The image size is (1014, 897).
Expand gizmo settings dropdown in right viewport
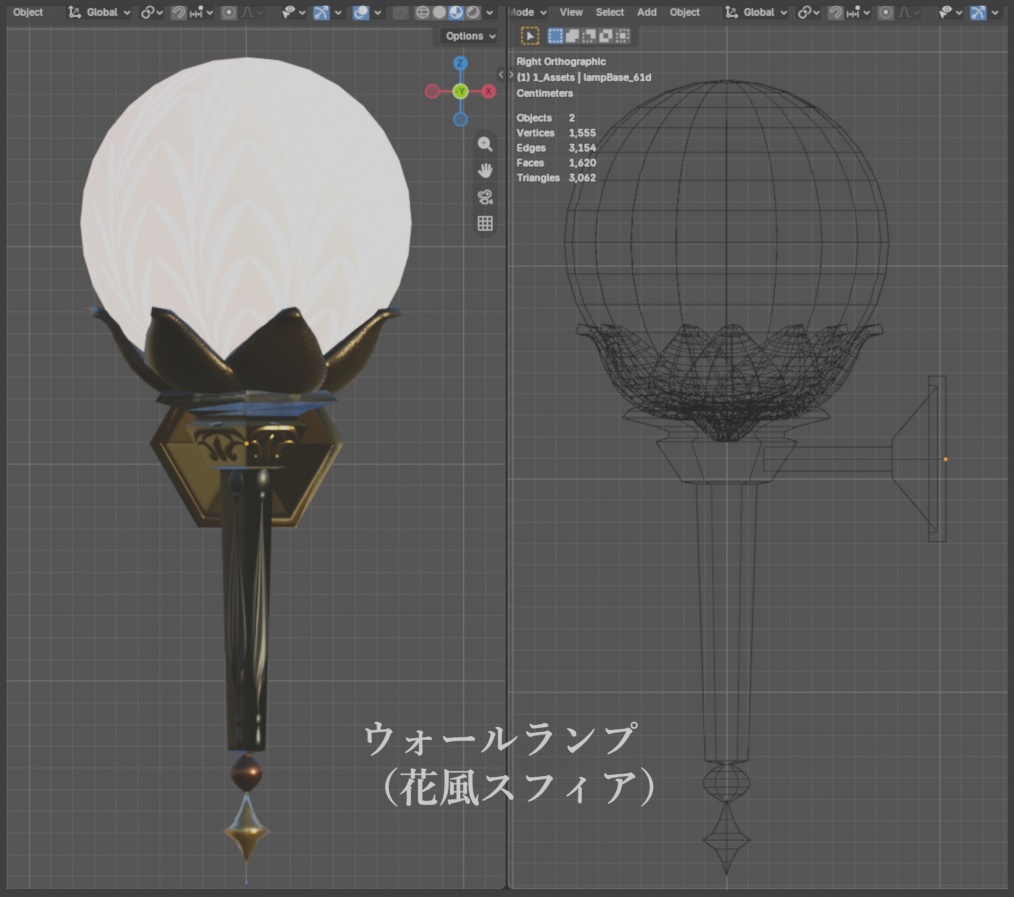[x=995, y=12]
